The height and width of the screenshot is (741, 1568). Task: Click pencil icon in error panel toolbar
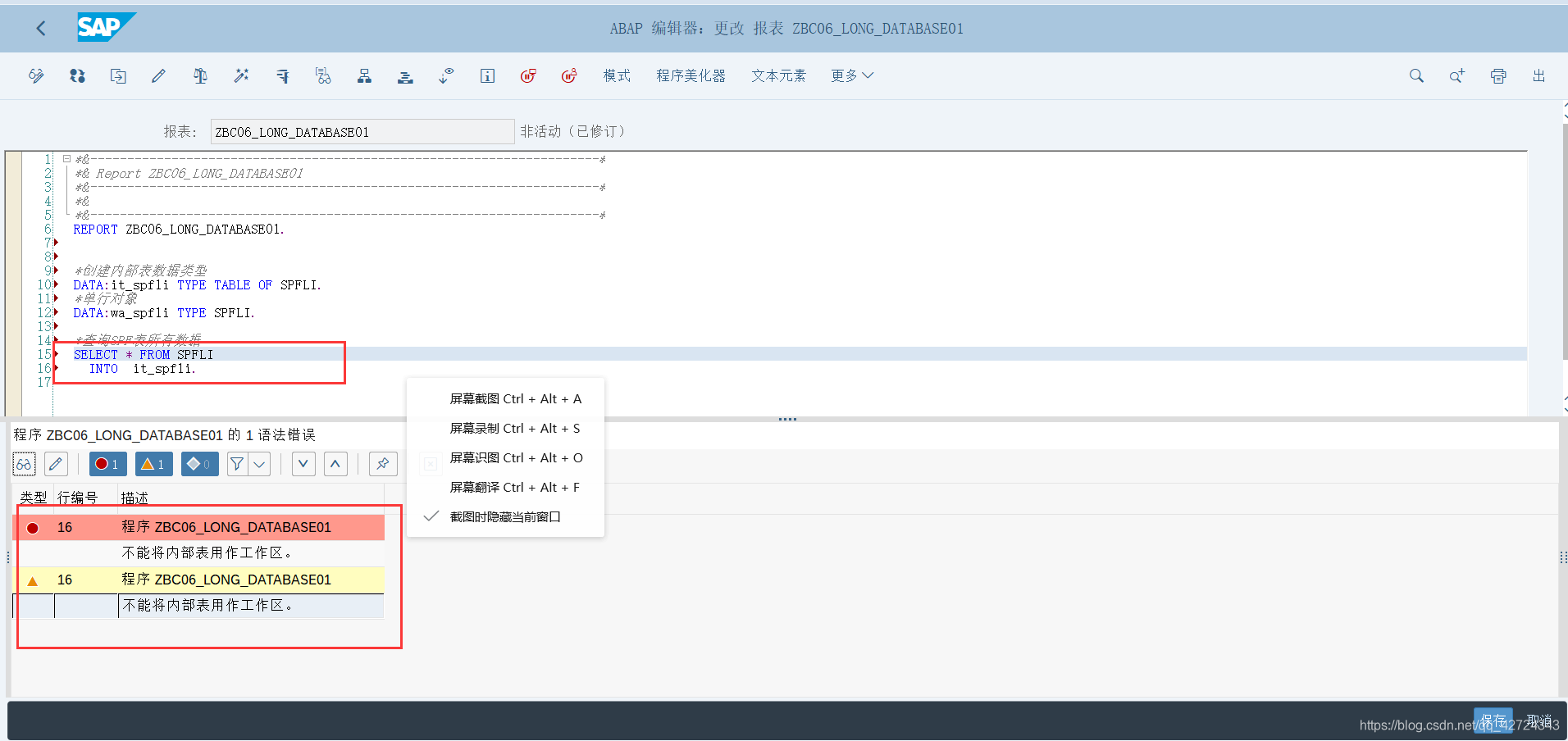(x=56, y=465)
